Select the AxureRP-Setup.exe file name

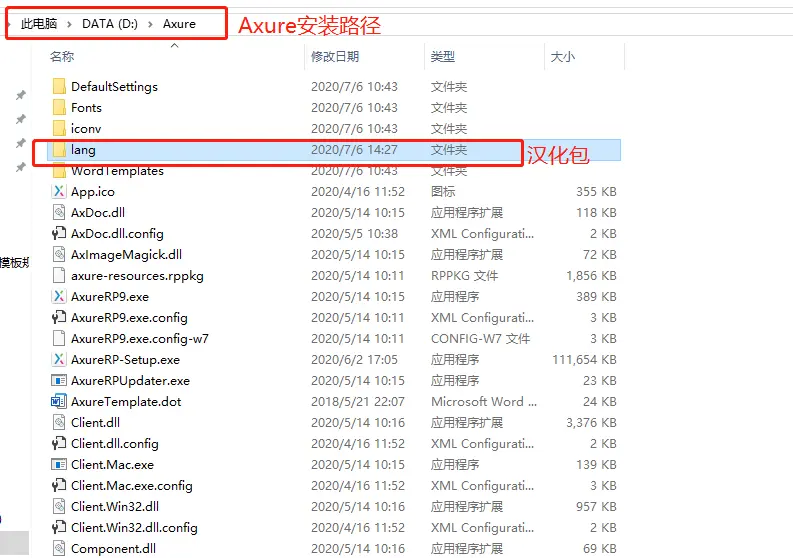125,360
